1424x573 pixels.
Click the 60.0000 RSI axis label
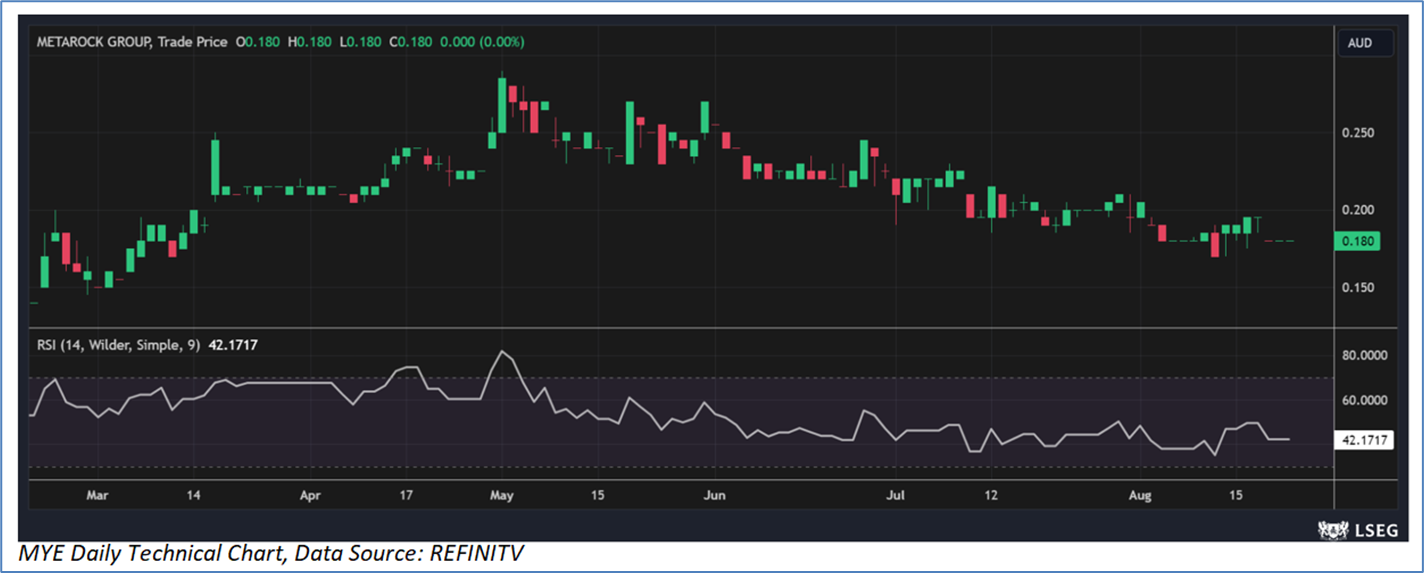tap(1366, 400)
